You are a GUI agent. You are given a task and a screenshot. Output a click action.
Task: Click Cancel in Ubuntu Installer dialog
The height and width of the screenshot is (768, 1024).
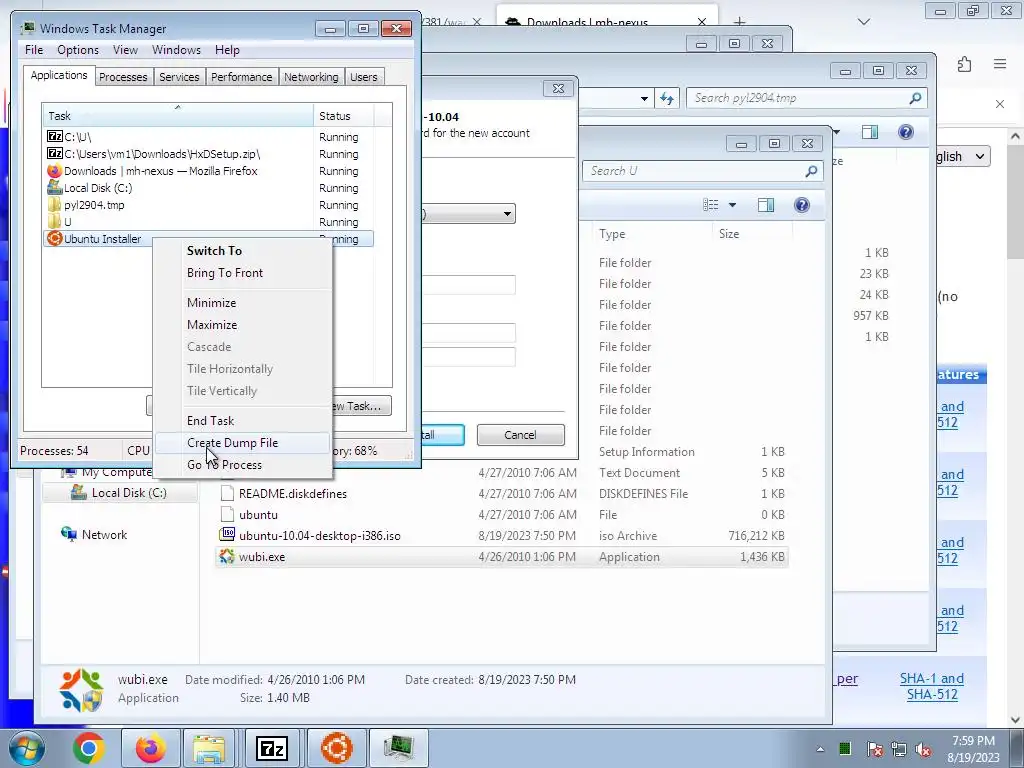coord(520,435)
